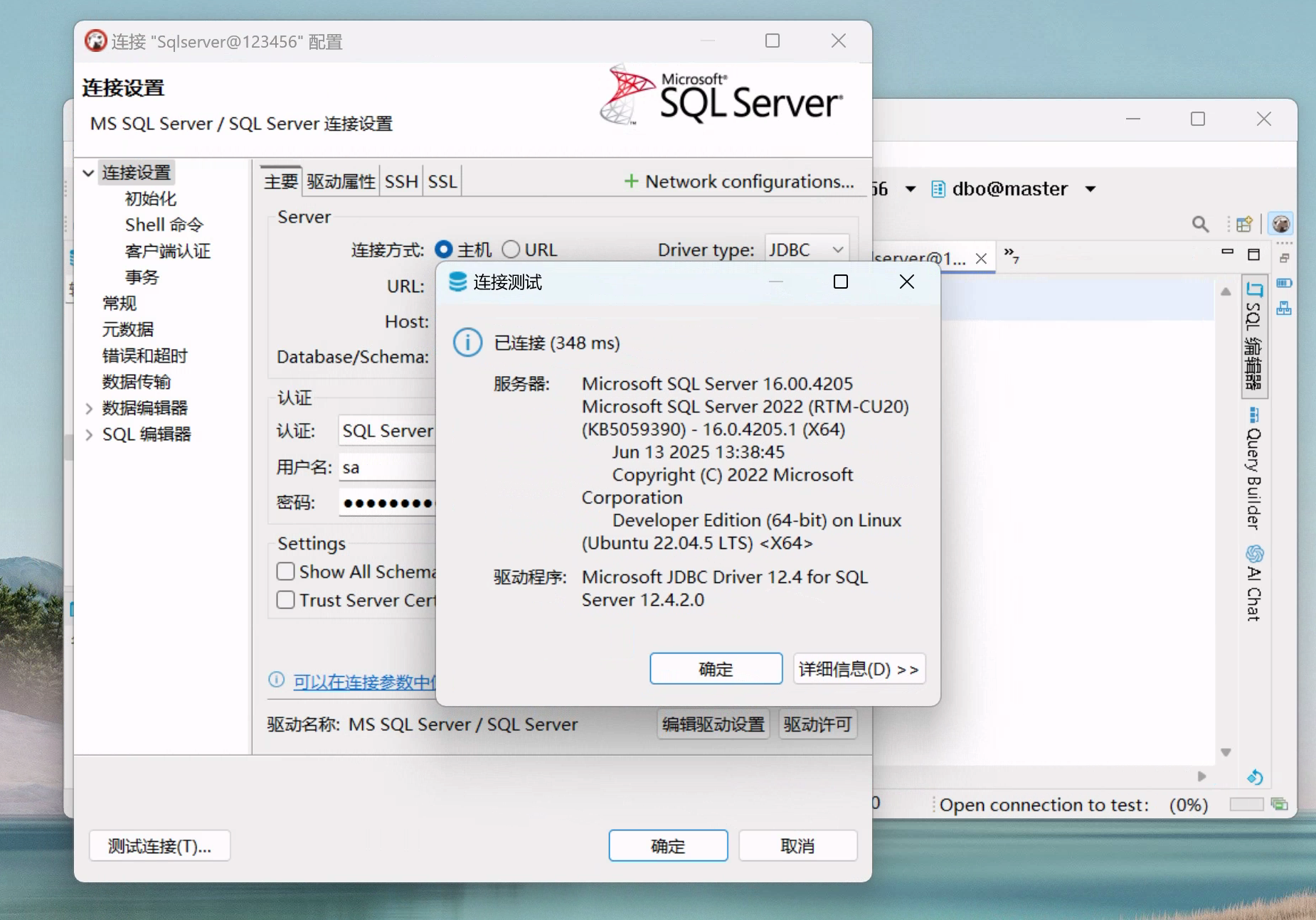Switch to the SSH tab
This screenshot has width=1316, height=920.
click(x=401, y=181)
